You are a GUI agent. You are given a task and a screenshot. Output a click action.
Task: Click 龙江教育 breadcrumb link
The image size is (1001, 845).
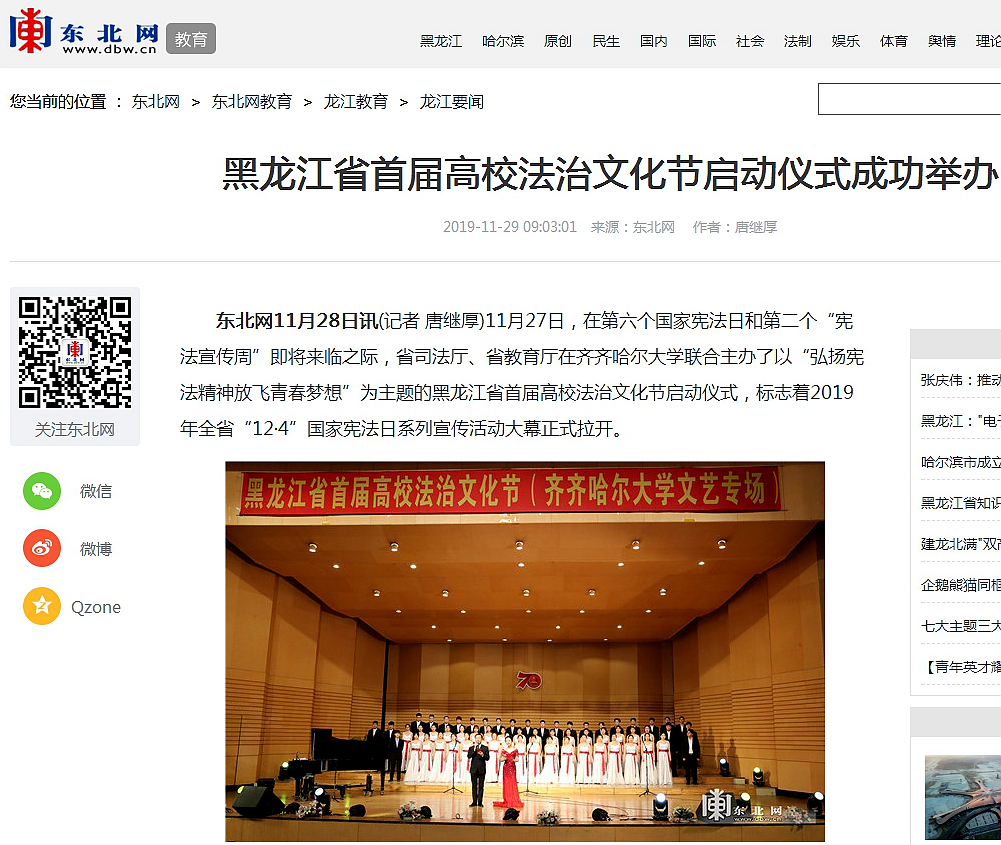355,102
